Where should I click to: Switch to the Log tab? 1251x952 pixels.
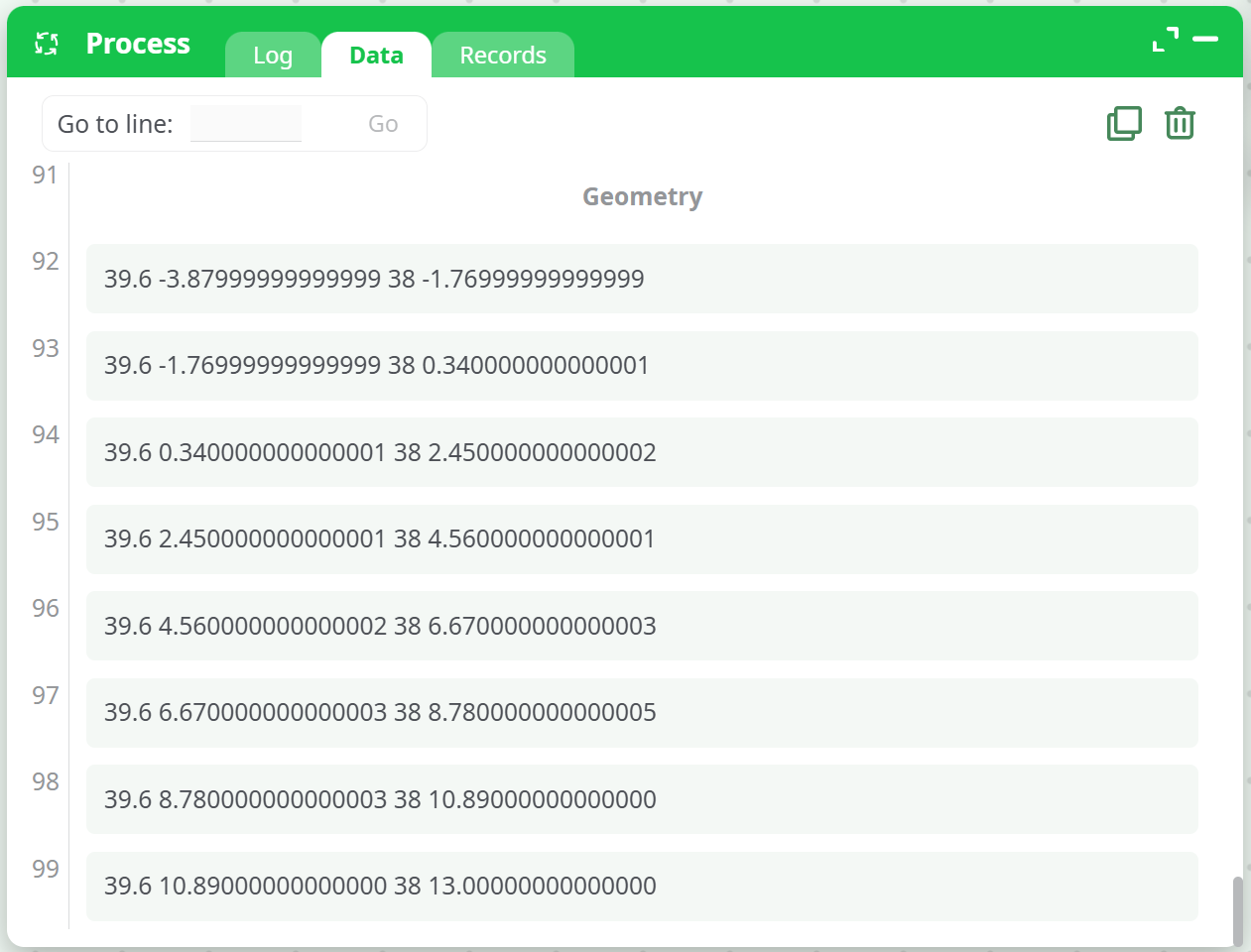(x=273, y=56)
